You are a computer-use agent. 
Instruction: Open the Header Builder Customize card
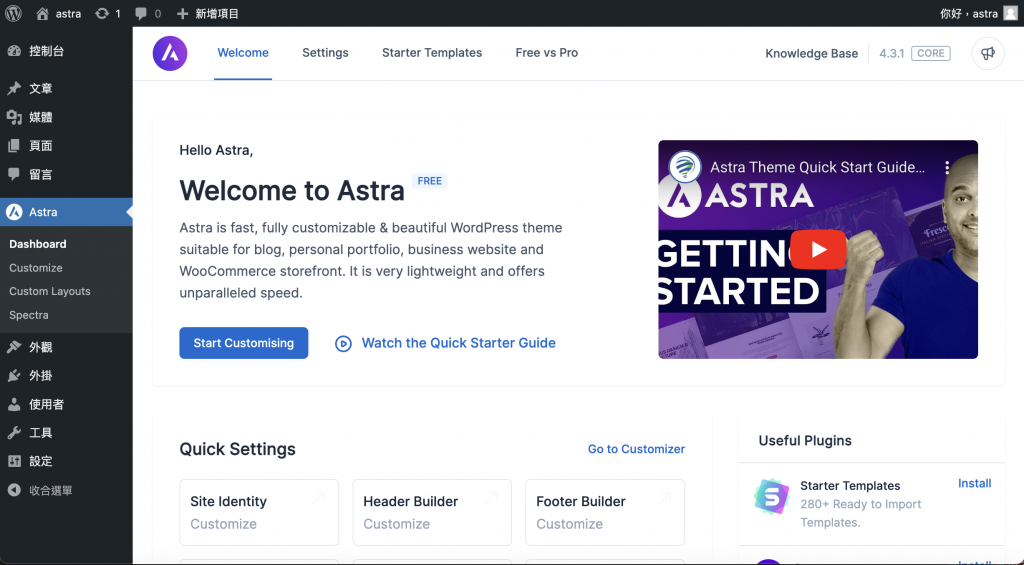432,513
